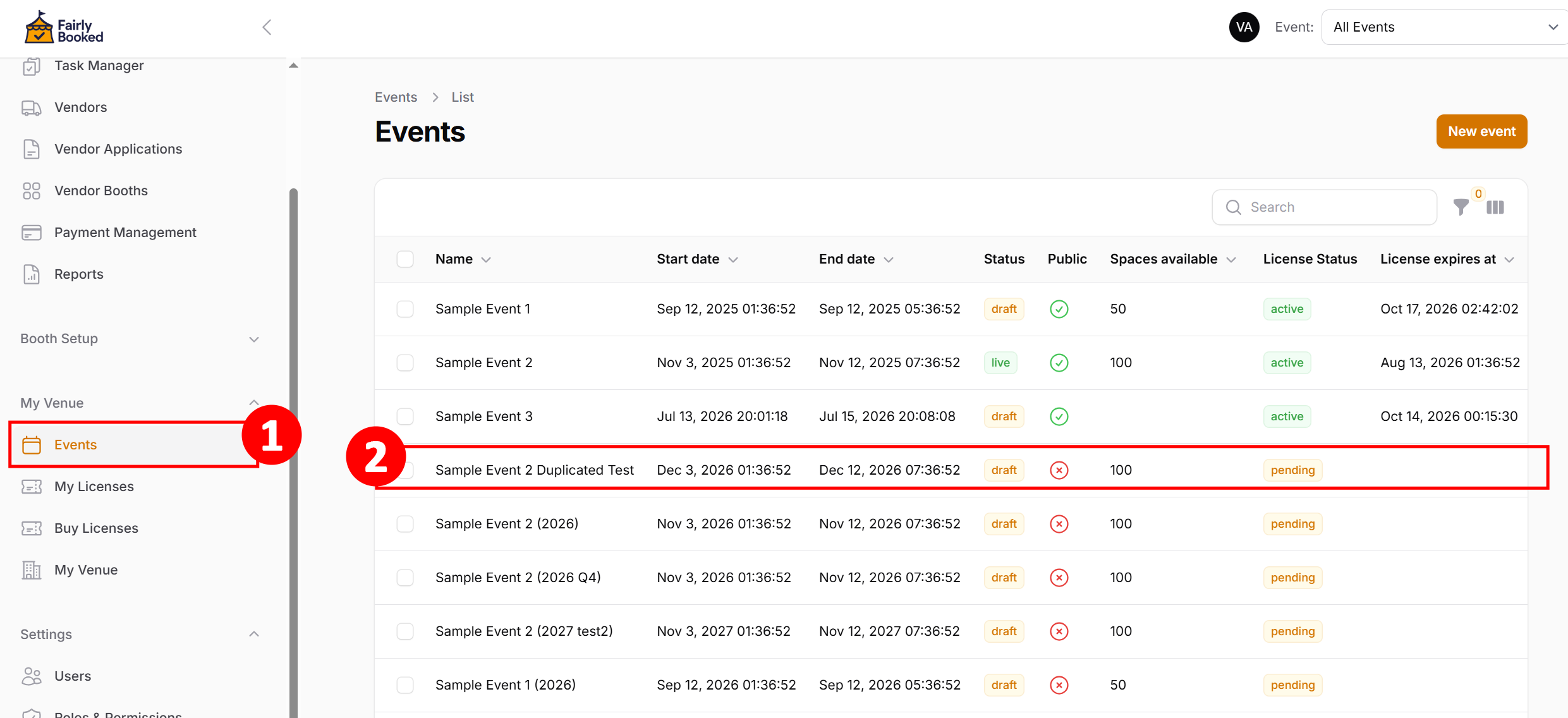Check the Sample Event 1 row checkbox

point(405,309)
